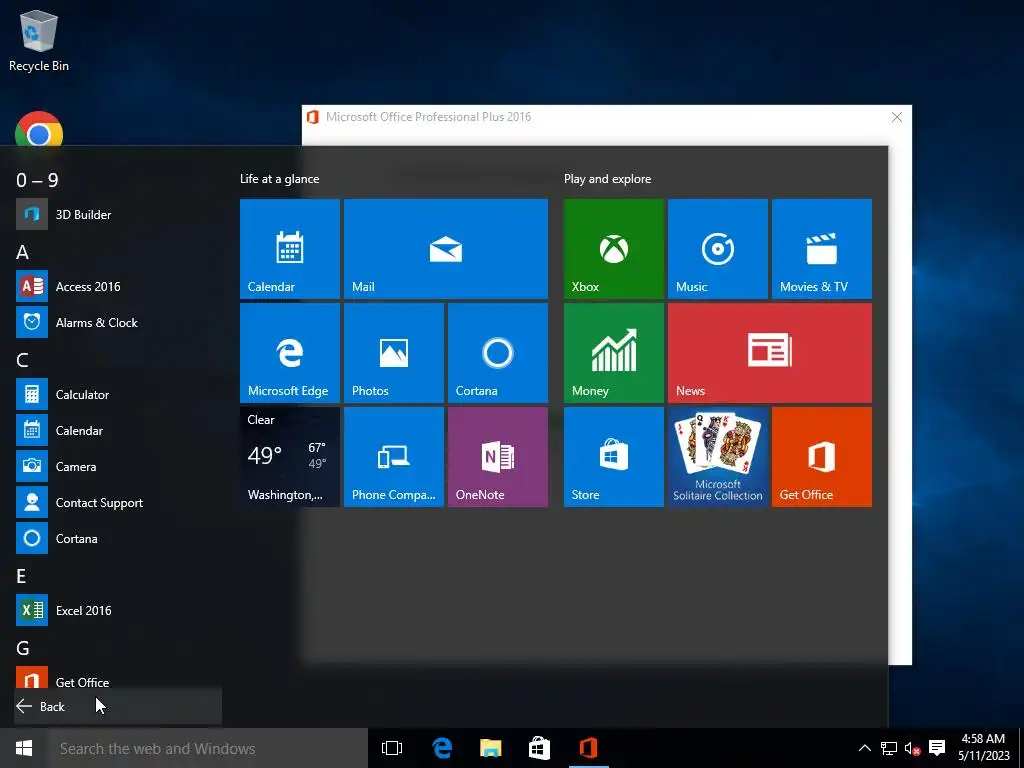Open Contact Support app
Image resolution: width=1024 pixels, height=768 pixels.
118,502
